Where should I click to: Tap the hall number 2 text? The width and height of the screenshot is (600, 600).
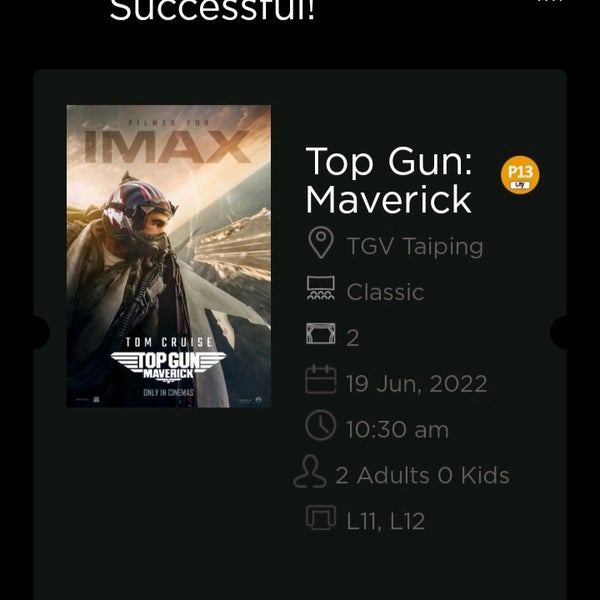pyautogui.click(x=353, y=338)
